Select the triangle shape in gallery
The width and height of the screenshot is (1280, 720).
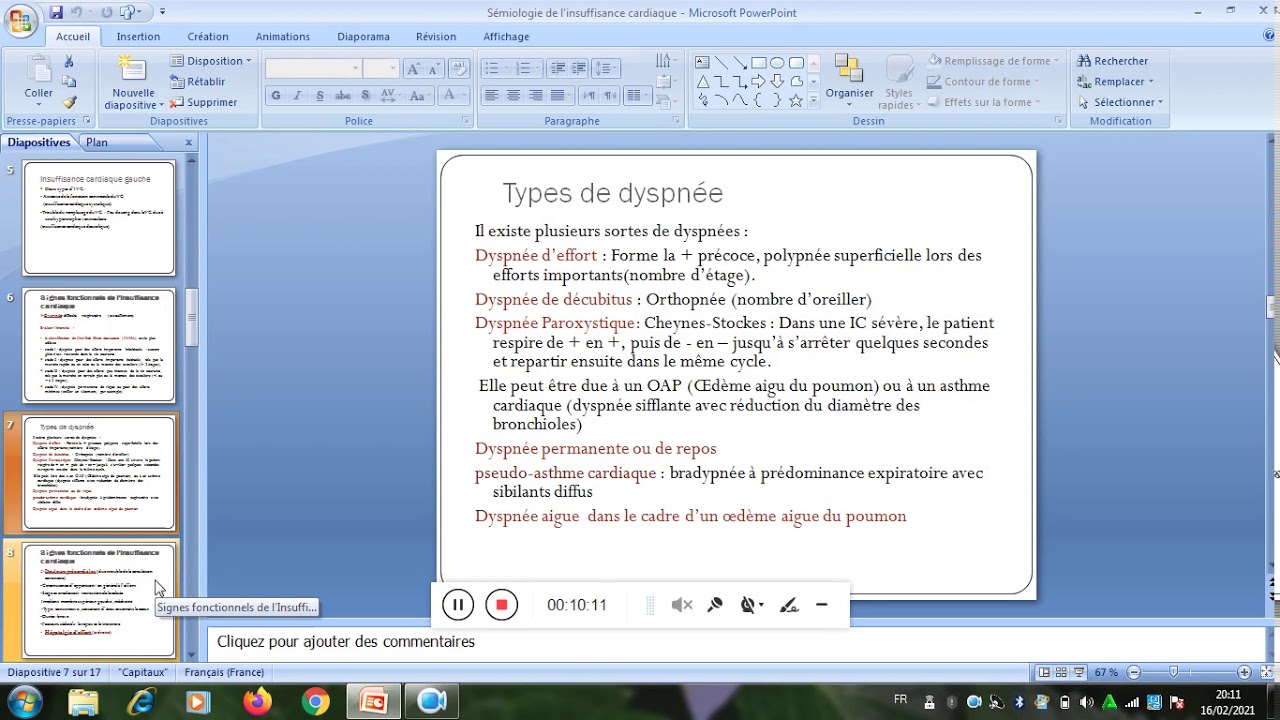(702, 81)
